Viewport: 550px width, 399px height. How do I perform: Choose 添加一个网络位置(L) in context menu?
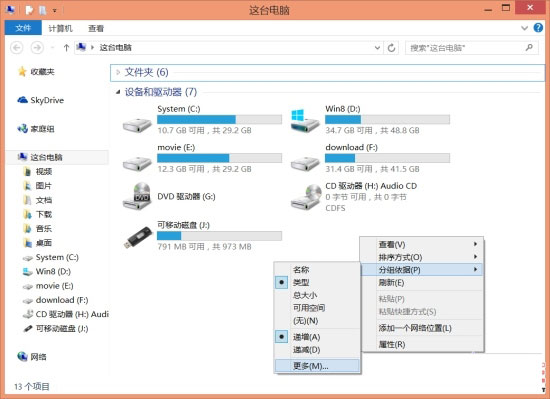(x=423, y=328)
